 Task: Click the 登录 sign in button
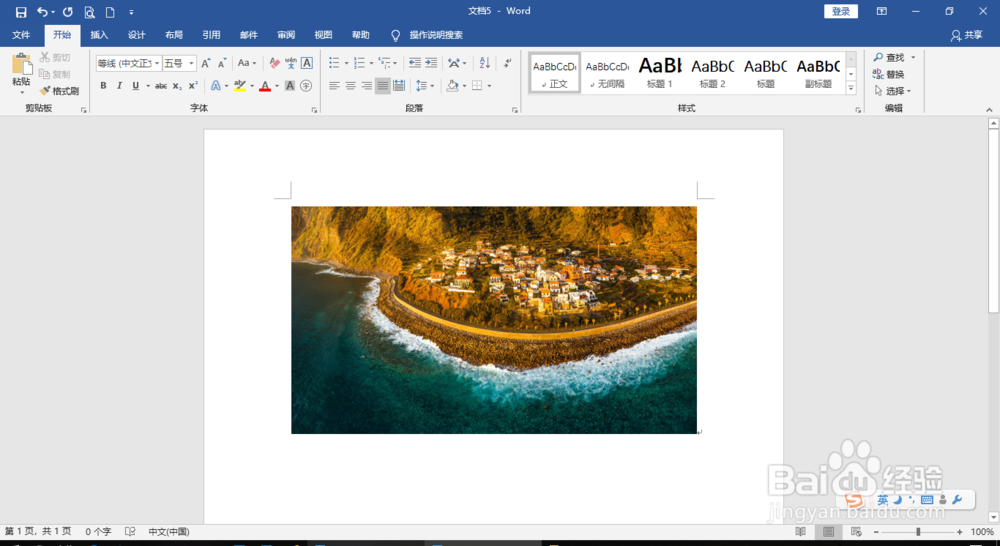tap(841, 11)
